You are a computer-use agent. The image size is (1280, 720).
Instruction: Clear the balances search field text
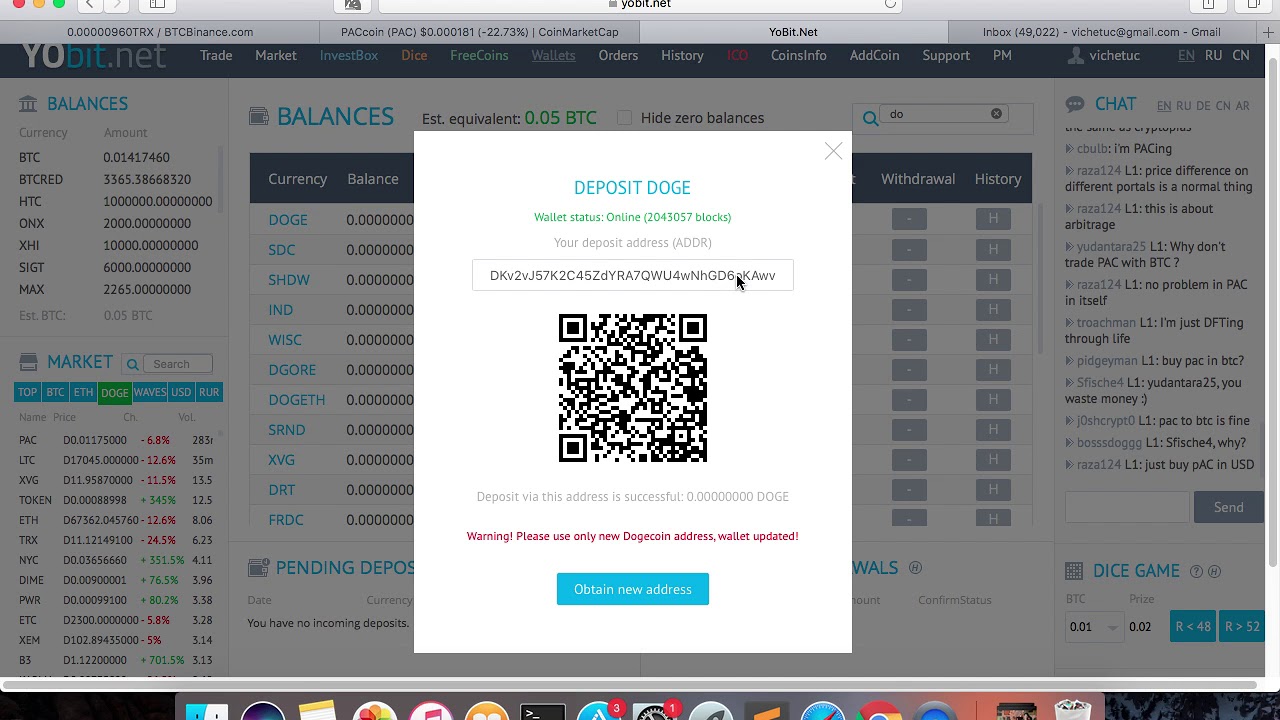pos(996,114)
